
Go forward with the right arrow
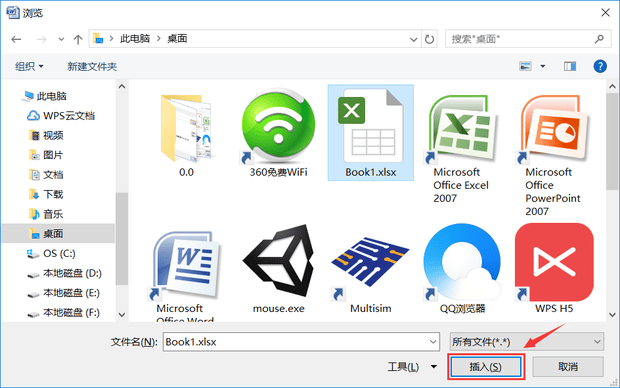[41, 39]
